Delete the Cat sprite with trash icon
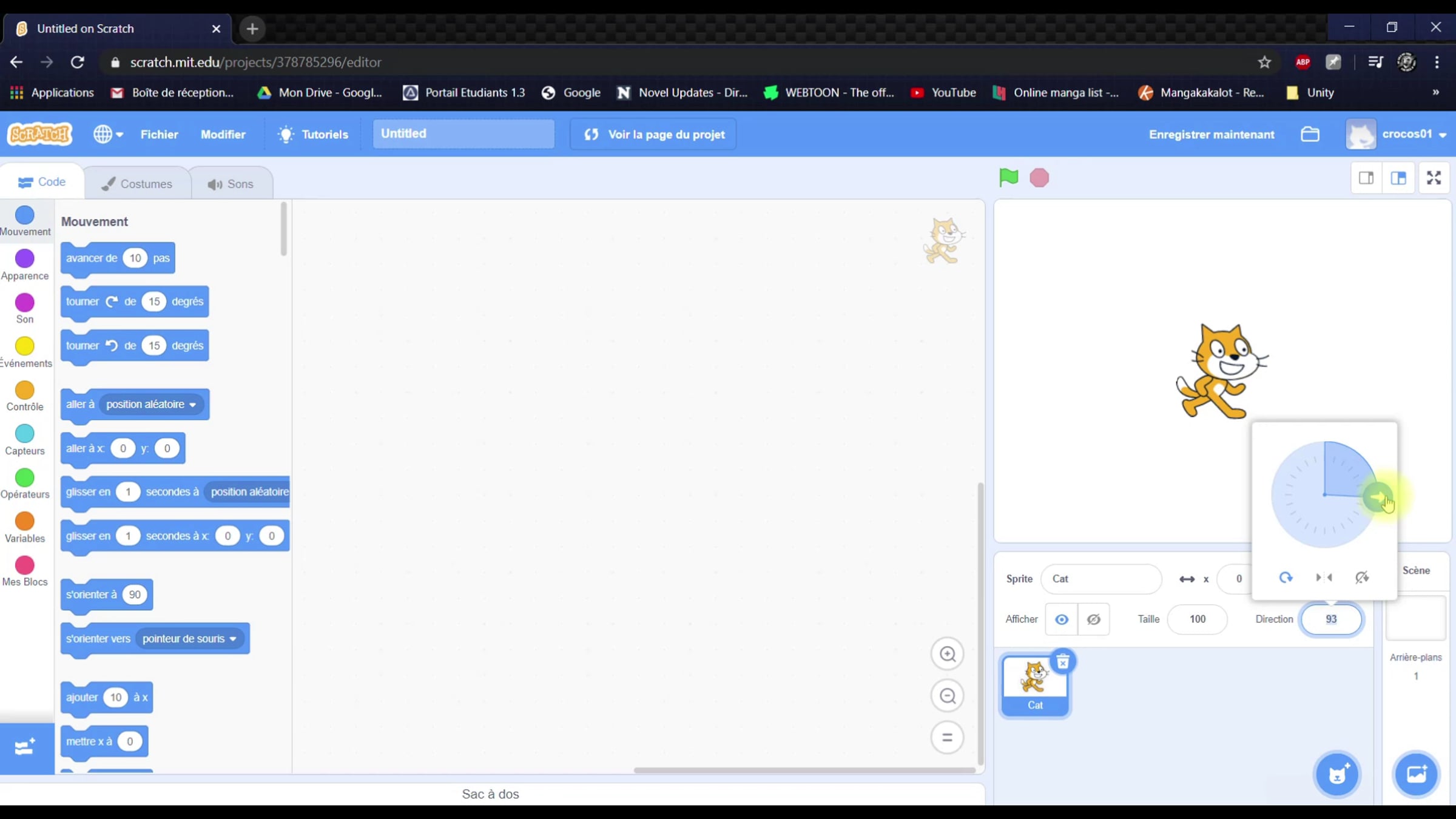1456x819 pixels. [1063, 662]
